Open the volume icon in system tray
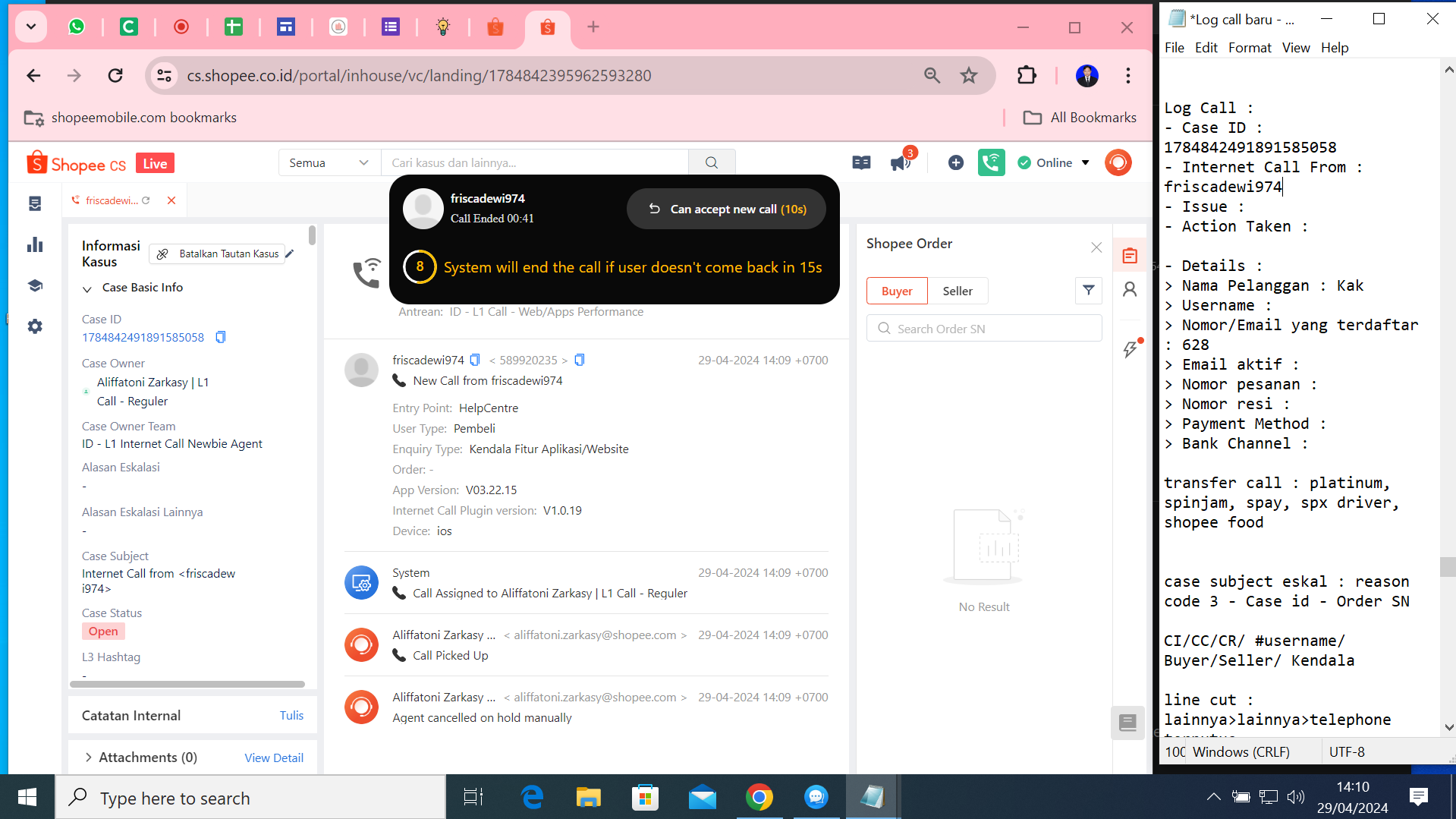The width and height of the screenshot is (1456, 819). click(x=1296, y=796)
